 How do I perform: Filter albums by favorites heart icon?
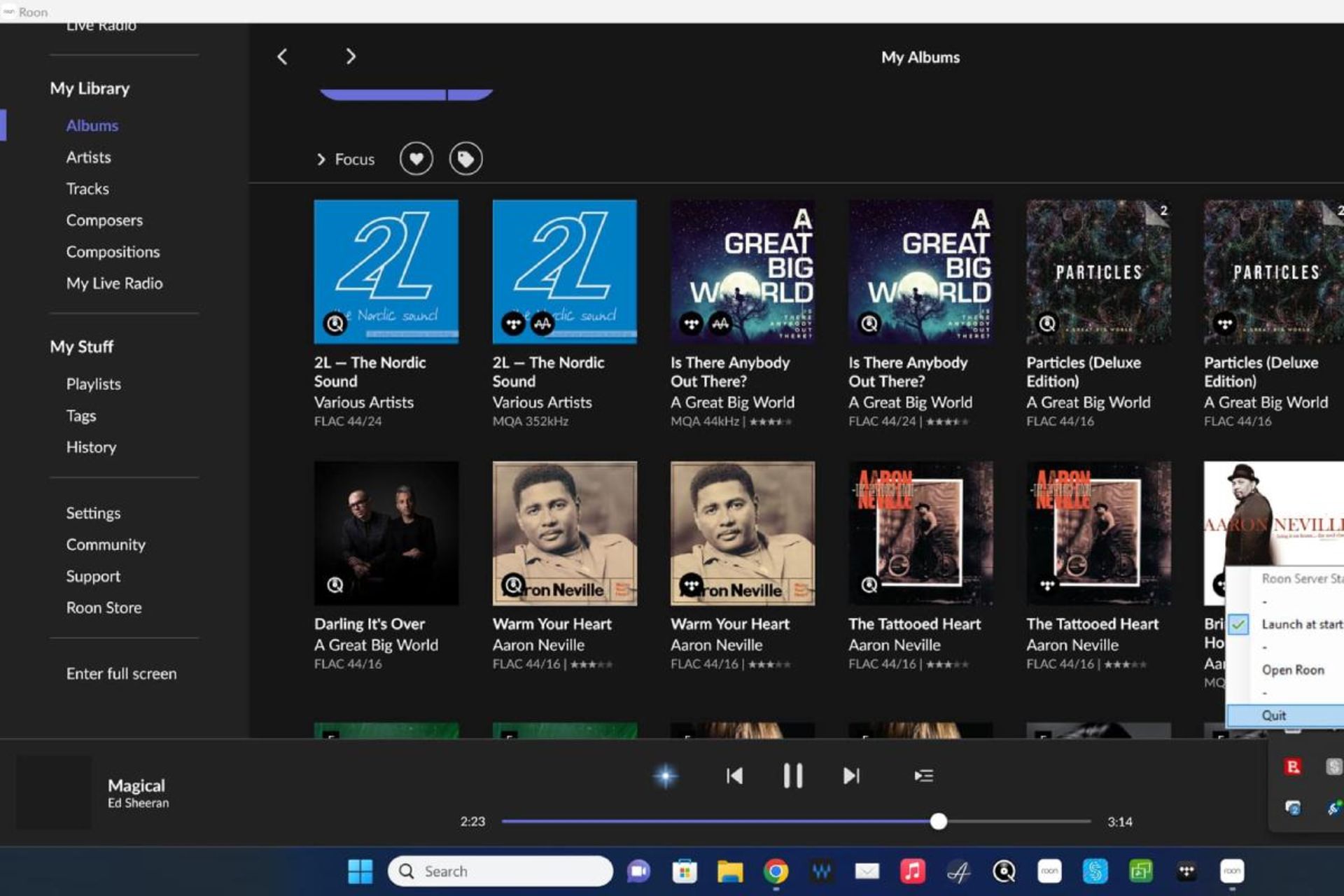416,159
